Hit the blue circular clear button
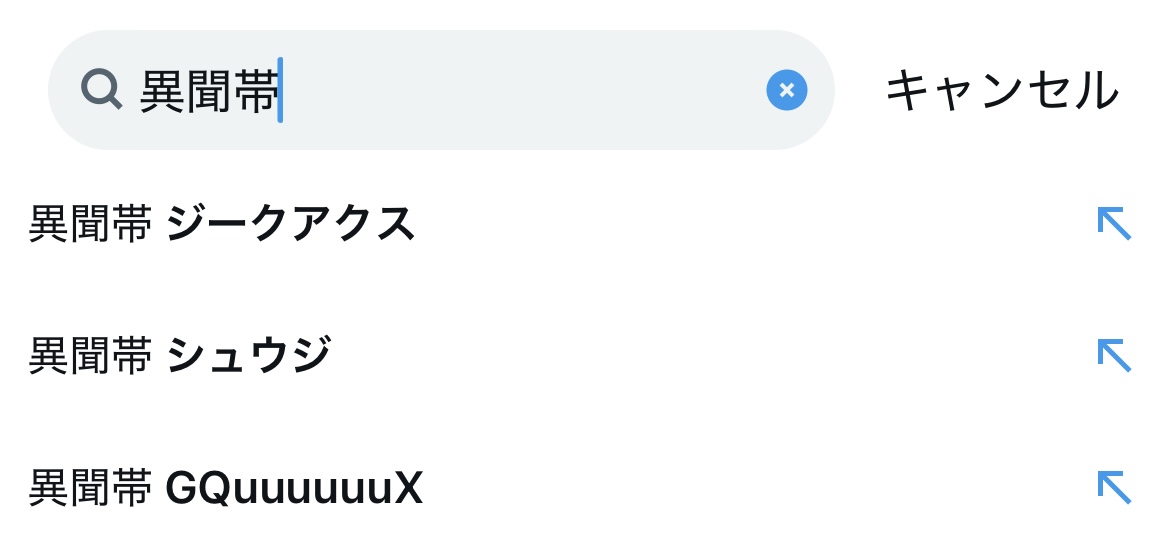 tap(786, 90)
